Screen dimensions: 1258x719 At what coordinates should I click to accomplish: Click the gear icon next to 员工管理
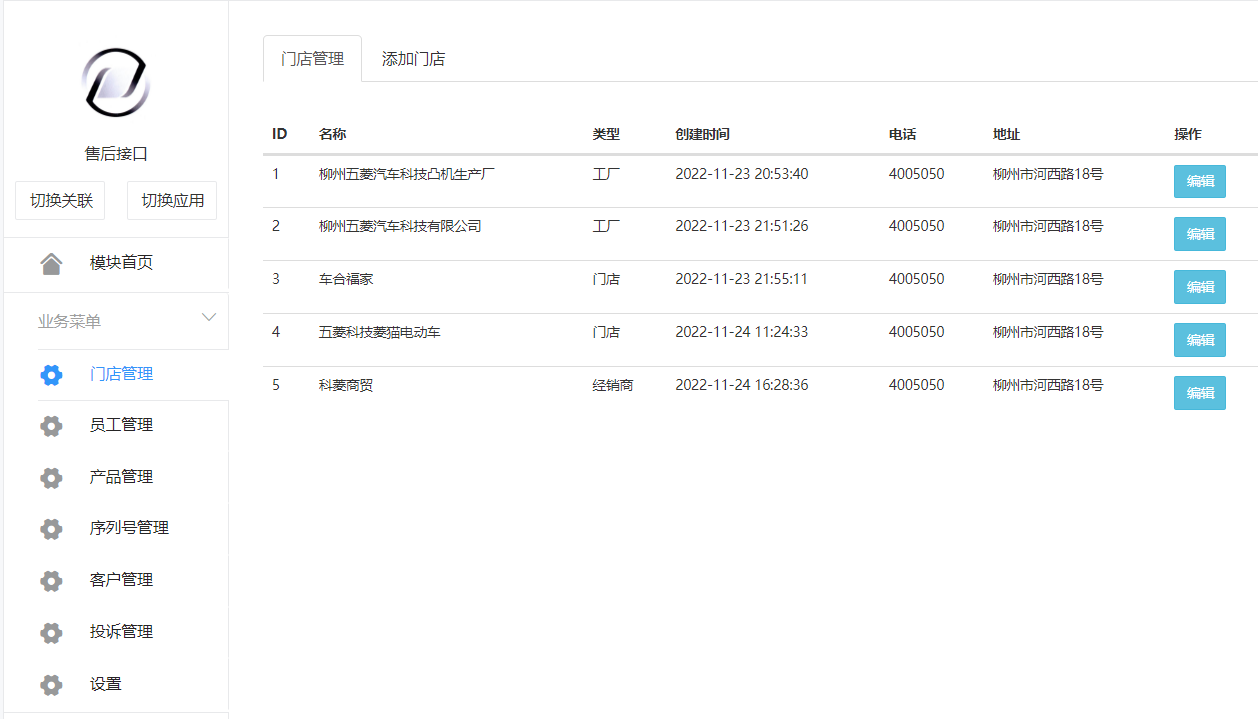tap(51, 425)
